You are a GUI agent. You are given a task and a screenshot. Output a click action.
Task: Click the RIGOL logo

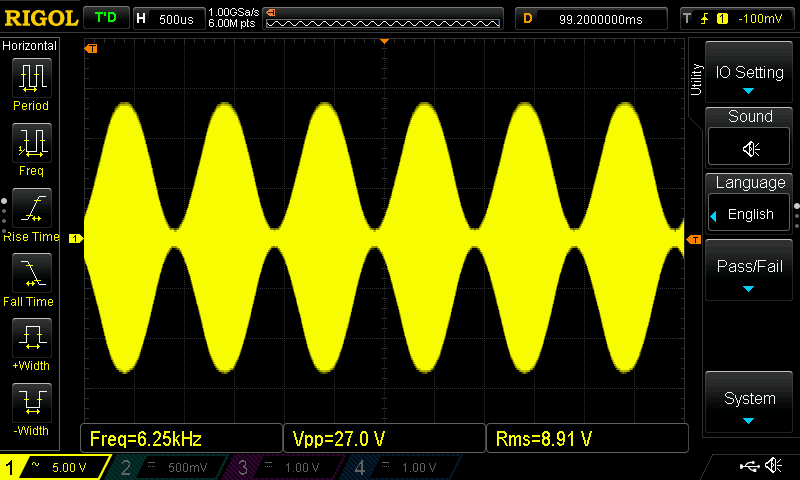(x=41, y=18)
